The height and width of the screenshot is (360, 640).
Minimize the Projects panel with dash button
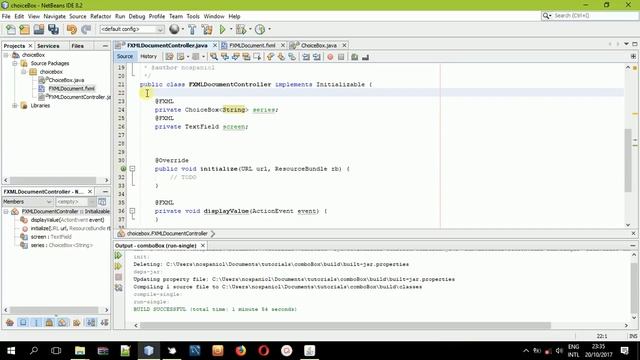point(105,46)
